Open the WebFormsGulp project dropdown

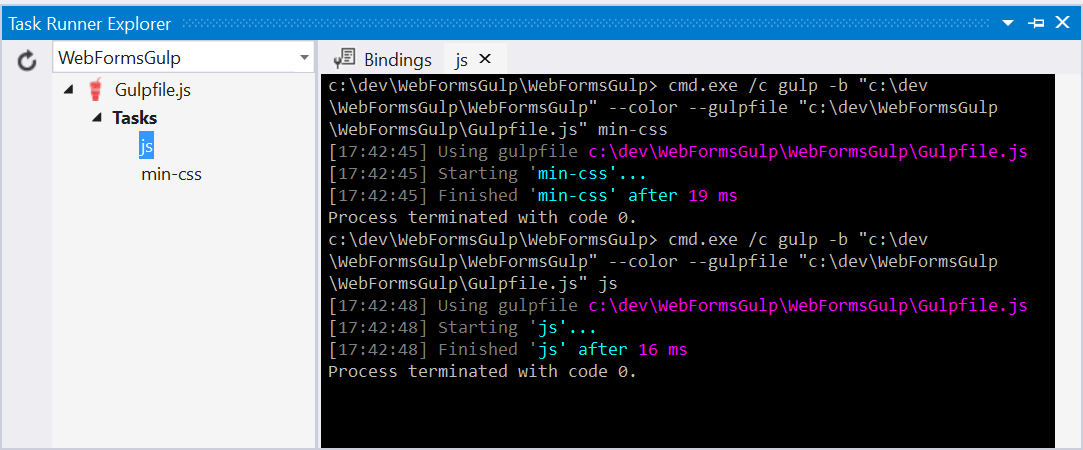pos(304,59)
